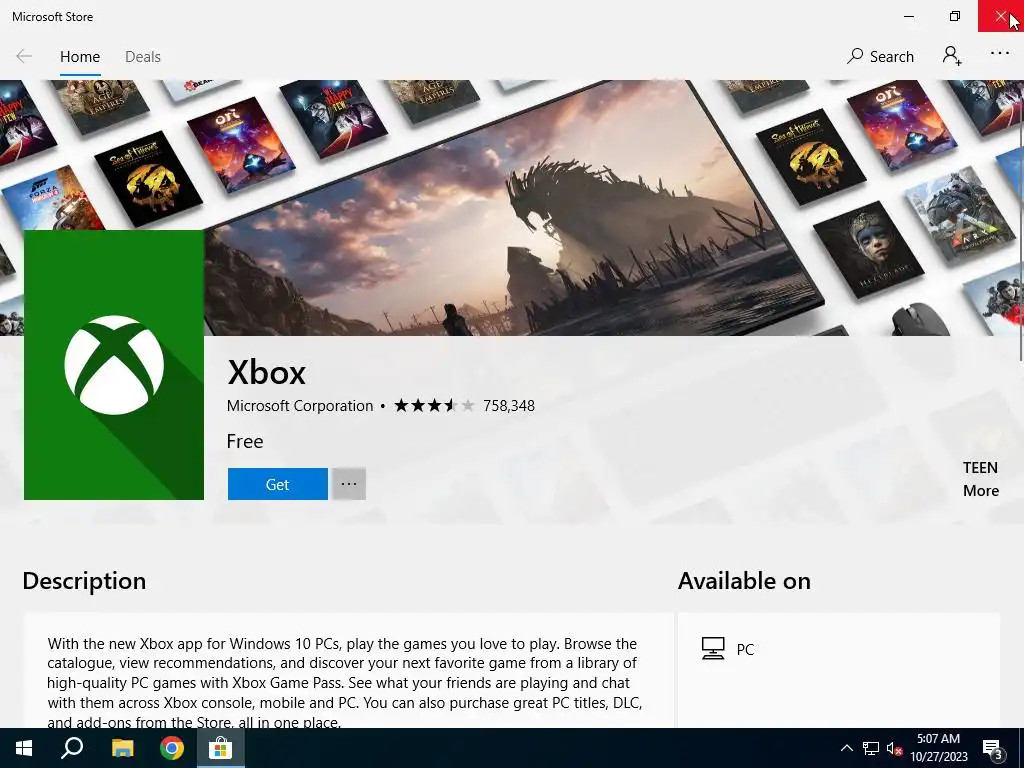Open the notification action center
1024x768 pixels.
click(993, 748)
